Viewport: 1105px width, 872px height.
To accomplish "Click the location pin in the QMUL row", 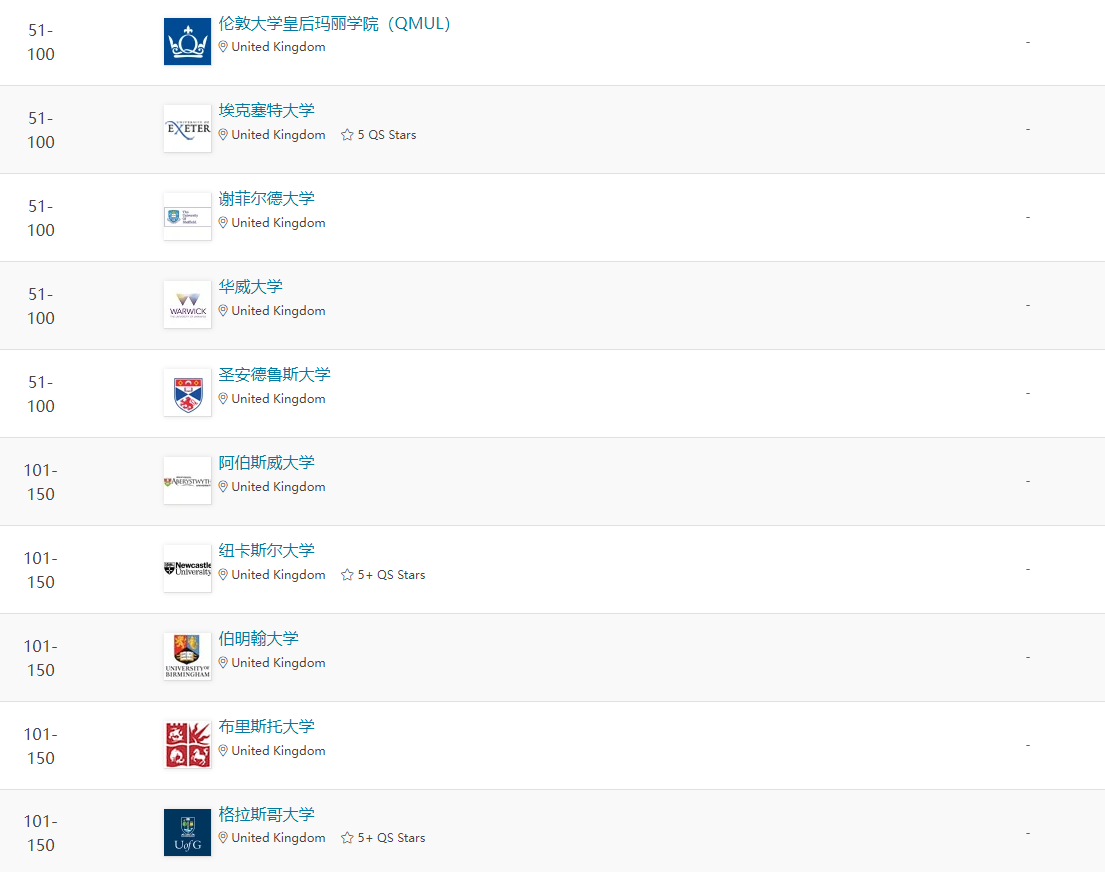I will (x=223, y=47).
